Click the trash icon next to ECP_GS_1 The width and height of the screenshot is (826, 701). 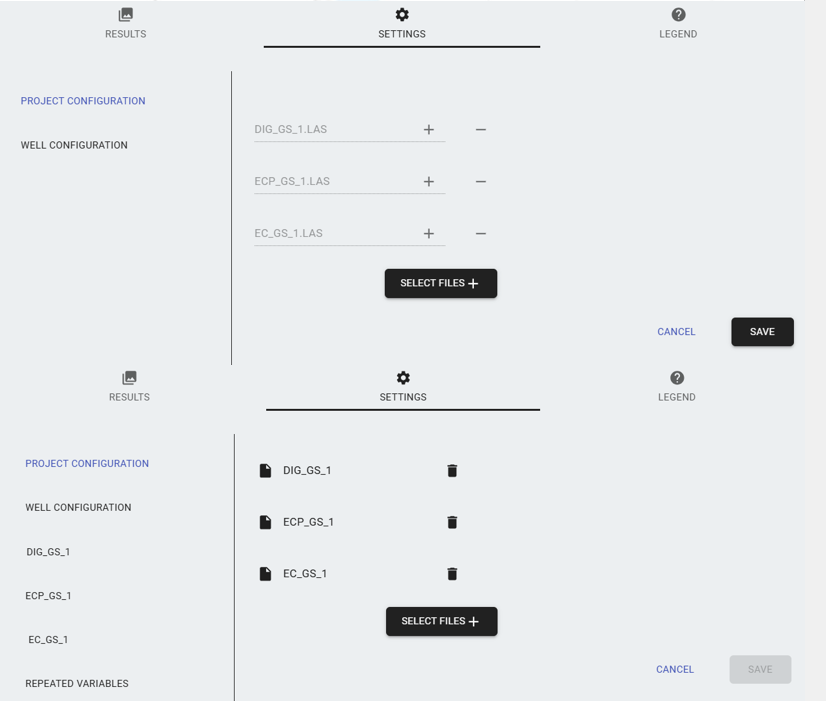pos(452,522)
